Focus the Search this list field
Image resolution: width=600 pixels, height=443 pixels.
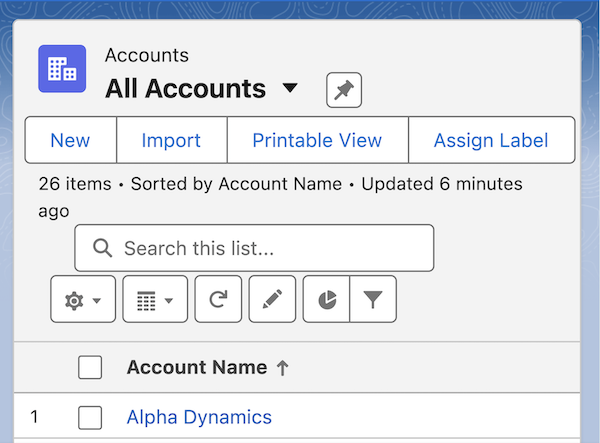point(254,248)
